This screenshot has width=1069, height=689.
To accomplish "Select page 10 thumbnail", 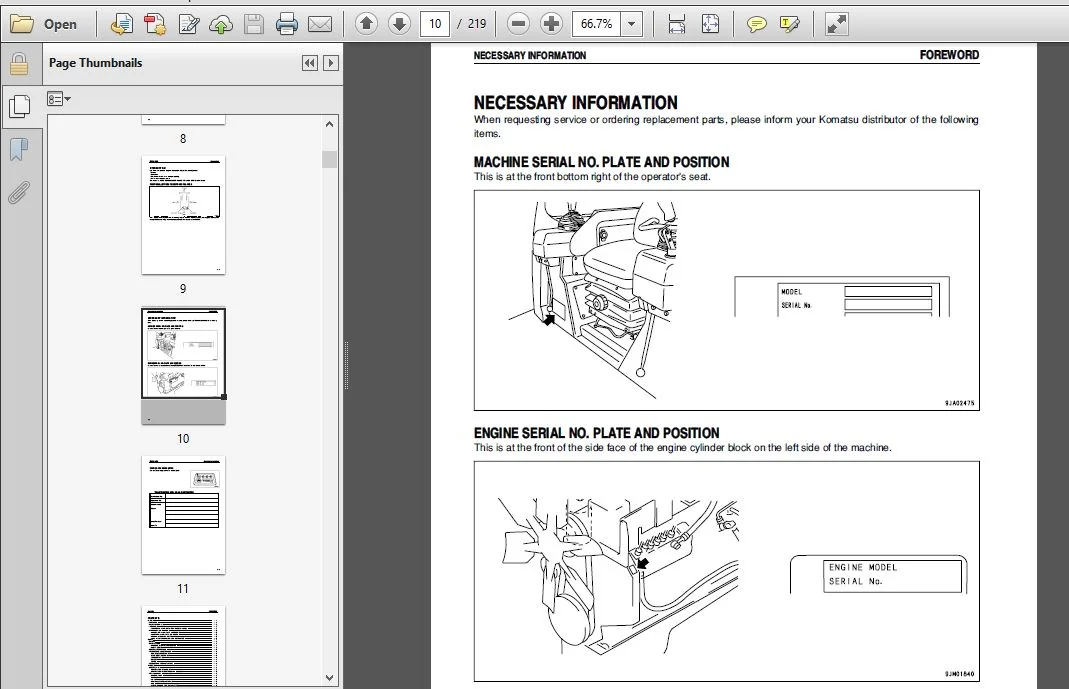I will [x=183, y=366].
